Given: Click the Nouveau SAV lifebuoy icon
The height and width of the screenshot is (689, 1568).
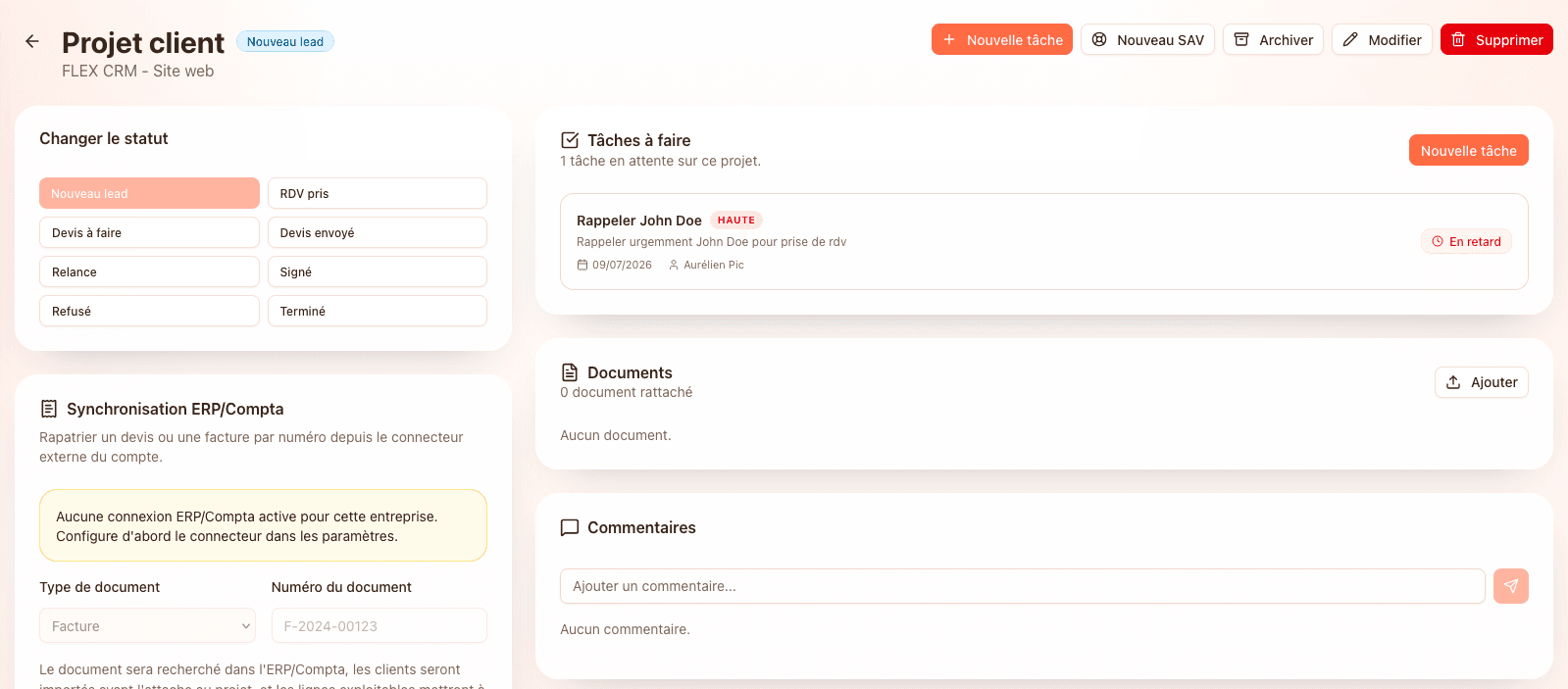Looking at the screenshot, I should click(x=1099, y=39).
